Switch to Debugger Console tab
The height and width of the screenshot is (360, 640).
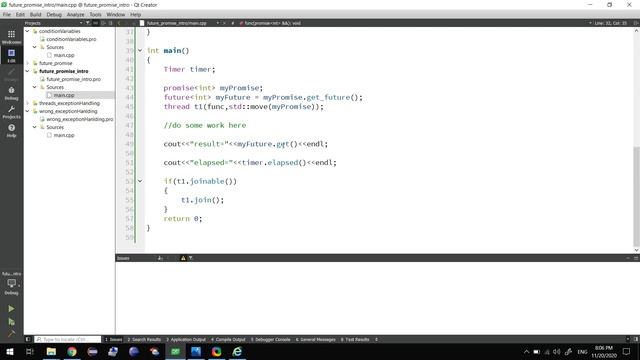tap(271, 340)
